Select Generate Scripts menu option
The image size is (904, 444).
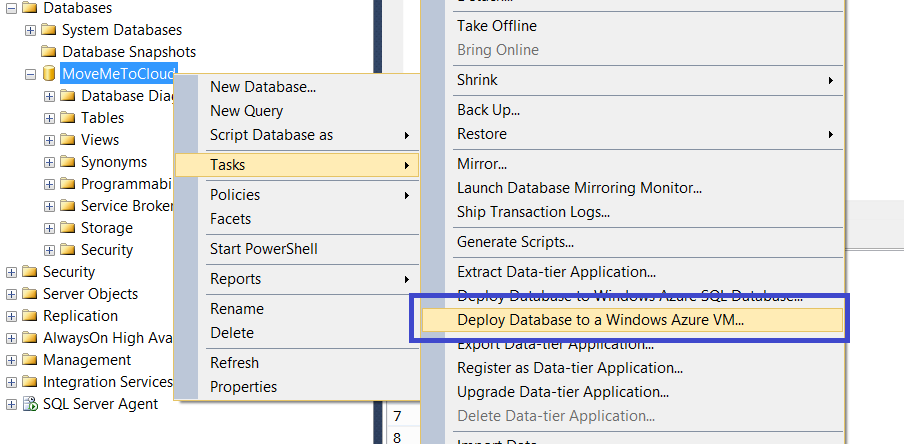(x=515, y=242)
